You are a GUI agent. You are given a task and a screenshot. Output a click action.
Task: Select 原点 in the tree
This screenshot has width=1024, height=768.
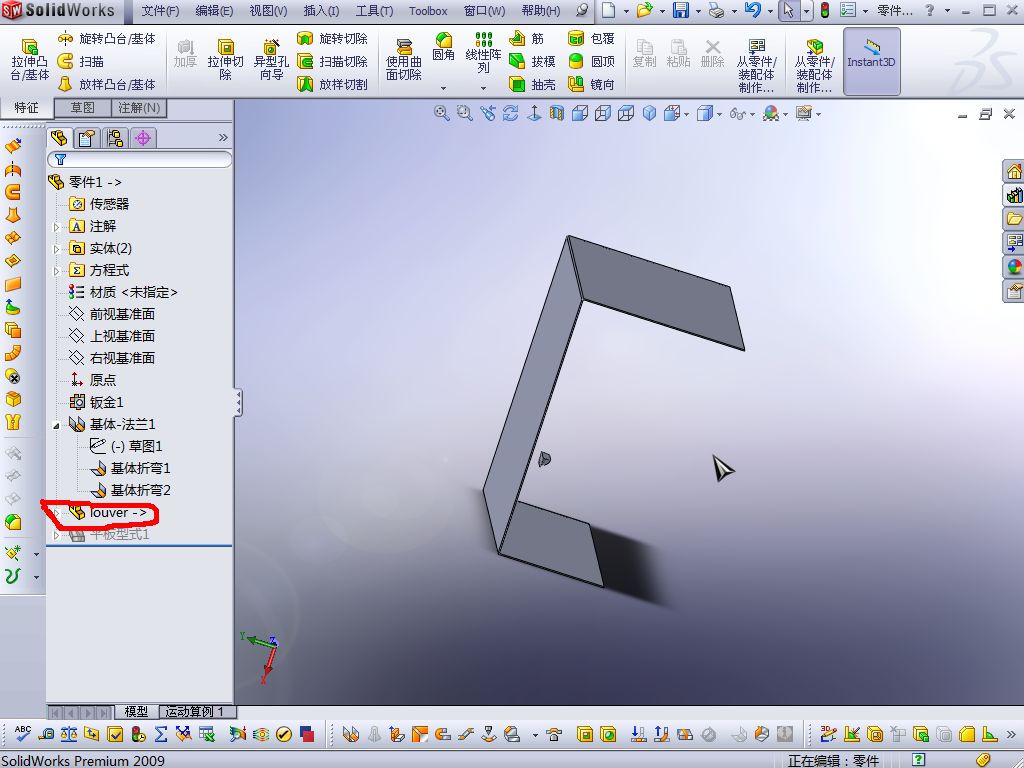pos(92,379)
